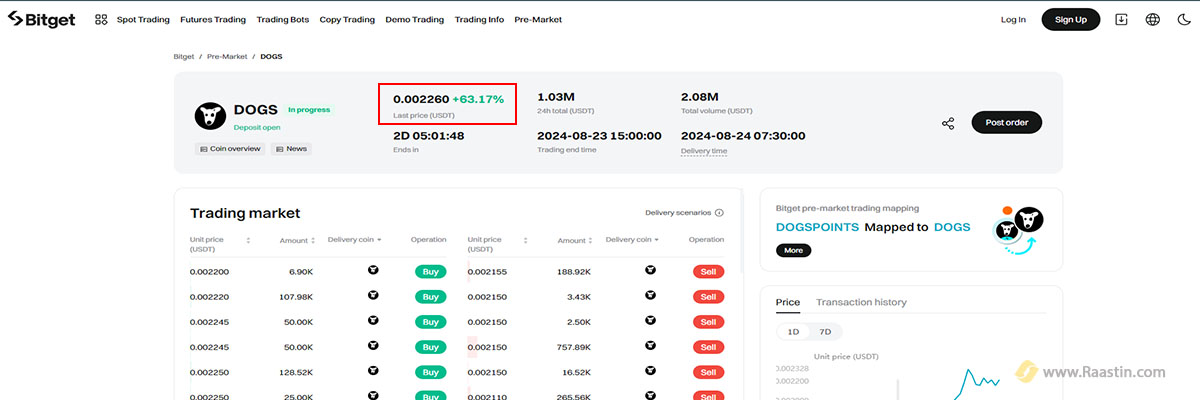This screenshot has height=400, width=1200.
Task: Click Buy for the 128.52K order
Action: point(430,372)
